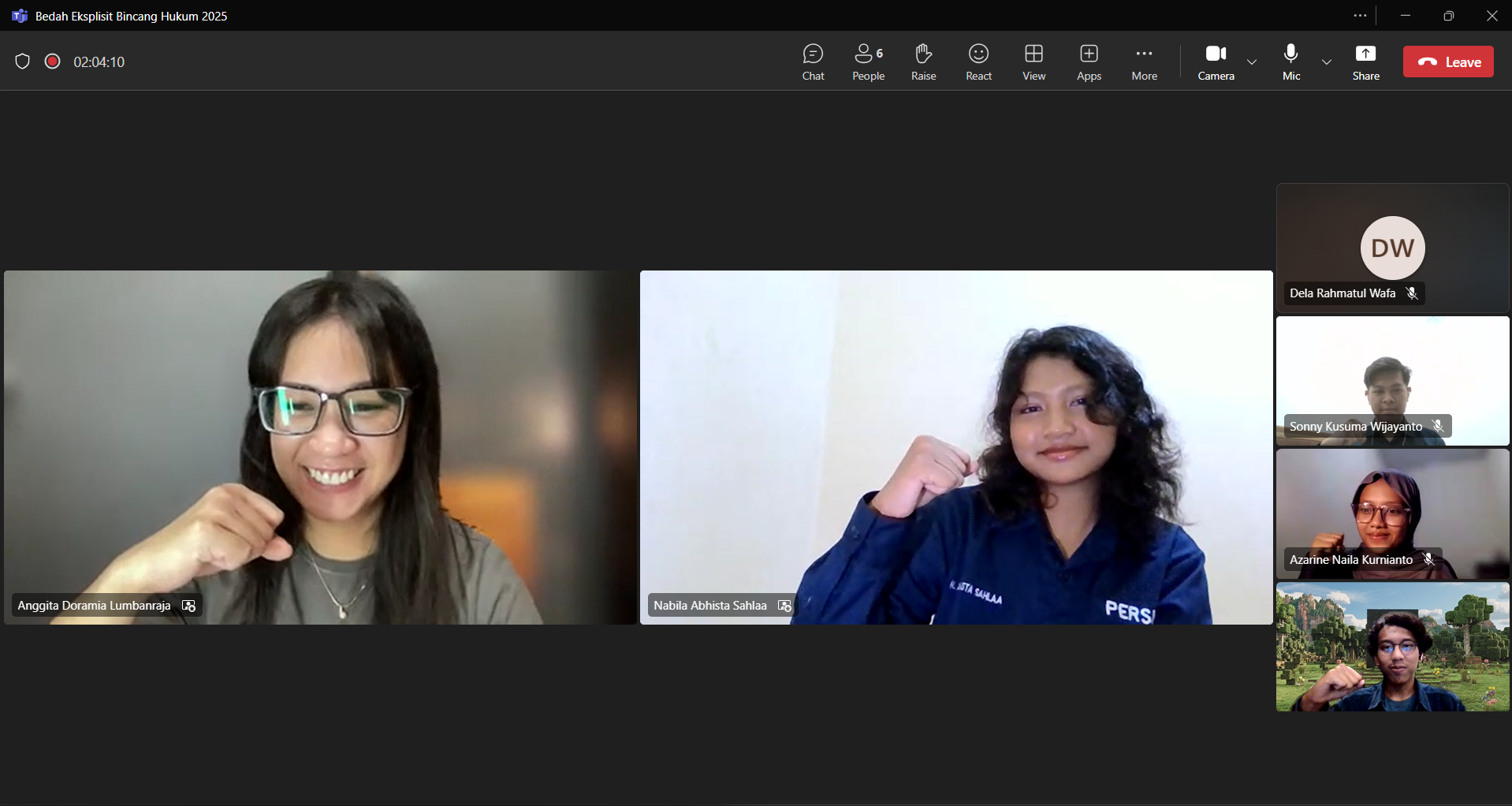Image resolution: width=1512 pixels, height=806 pixels.
Task: Show the People participants list
Action: coord(868,62)
